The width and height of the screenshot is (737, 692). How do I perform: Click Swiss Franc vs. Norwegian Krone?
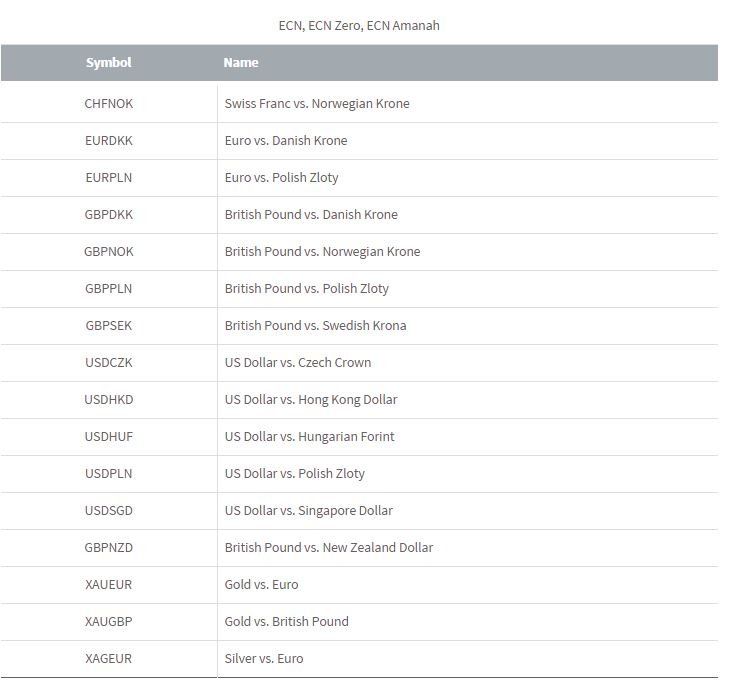click(317, 103)
